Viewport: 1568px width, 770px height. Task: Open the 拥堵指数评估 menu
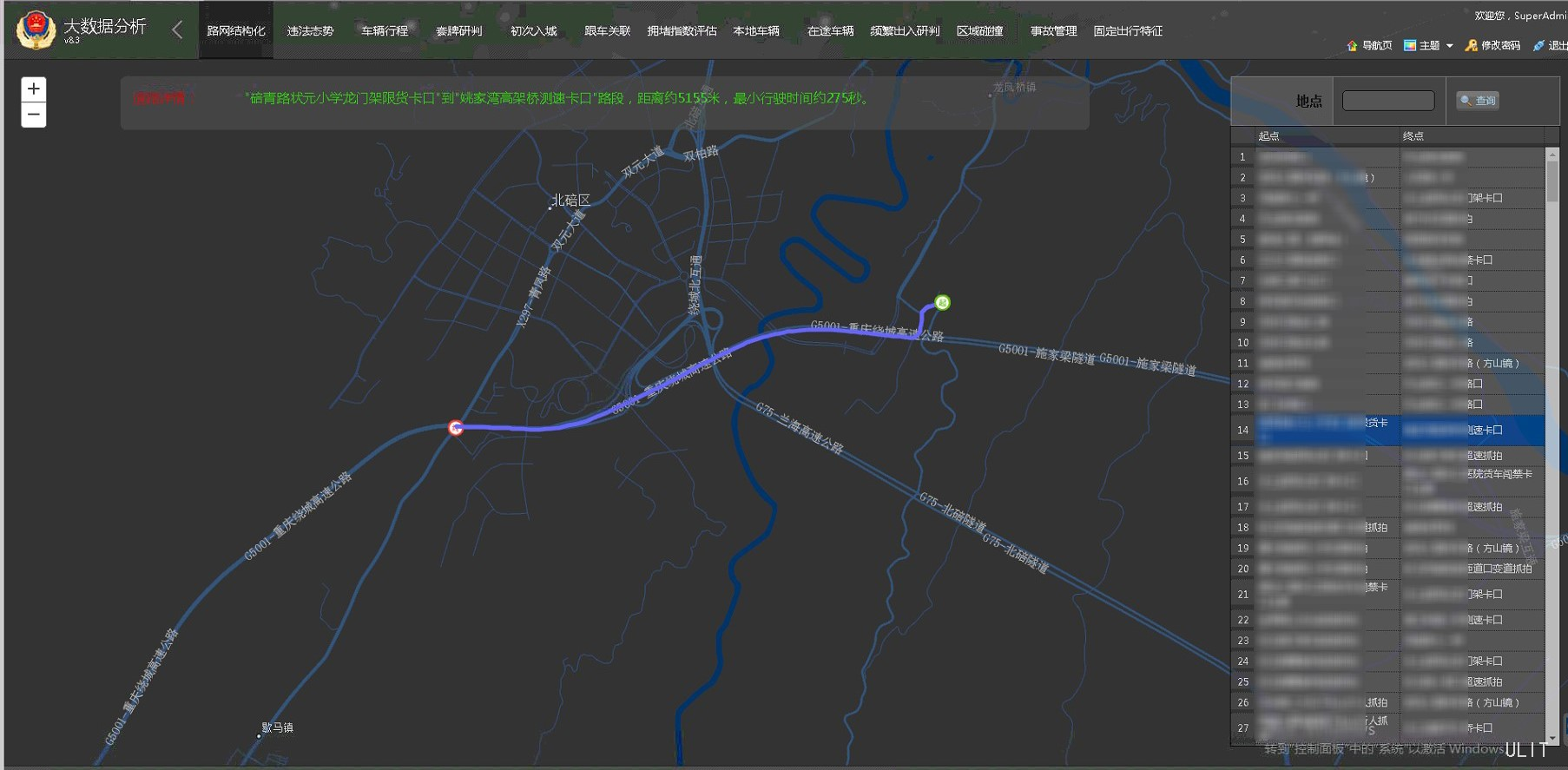coord(682,31)
